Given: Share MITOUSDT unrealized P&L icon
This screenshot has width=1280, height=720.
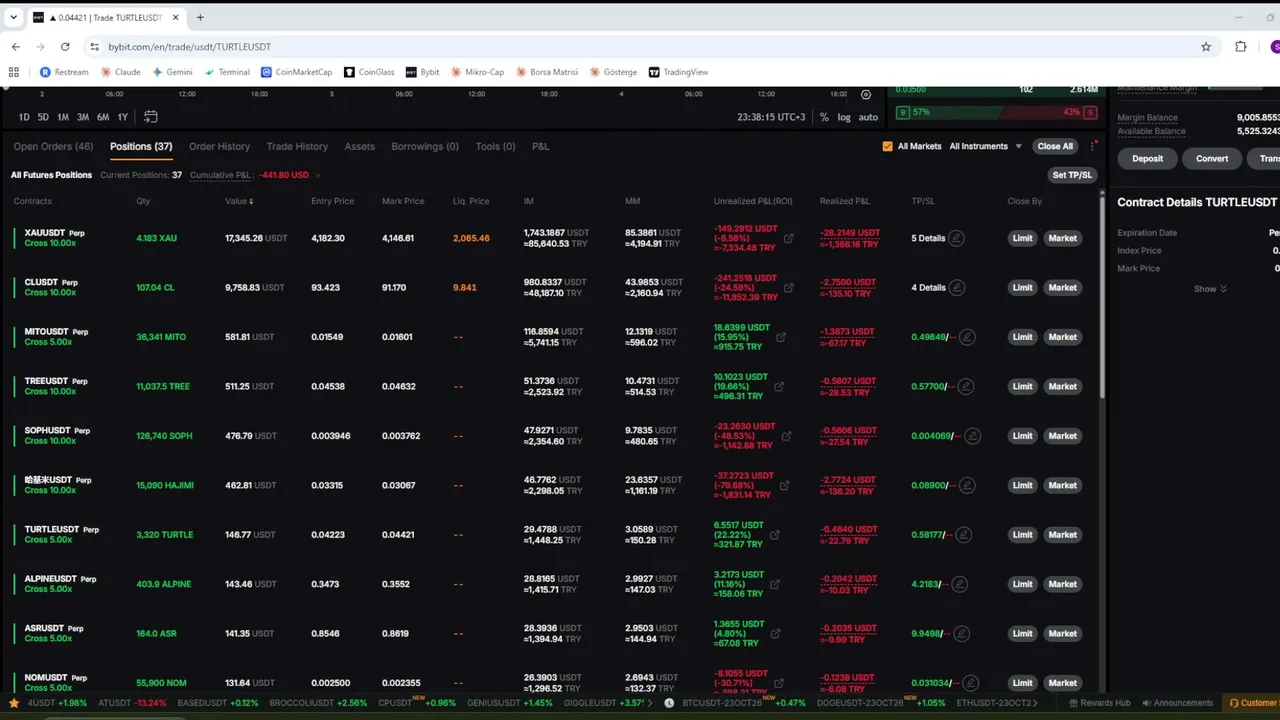Looking at the screenshot, I should pos(781,337).
